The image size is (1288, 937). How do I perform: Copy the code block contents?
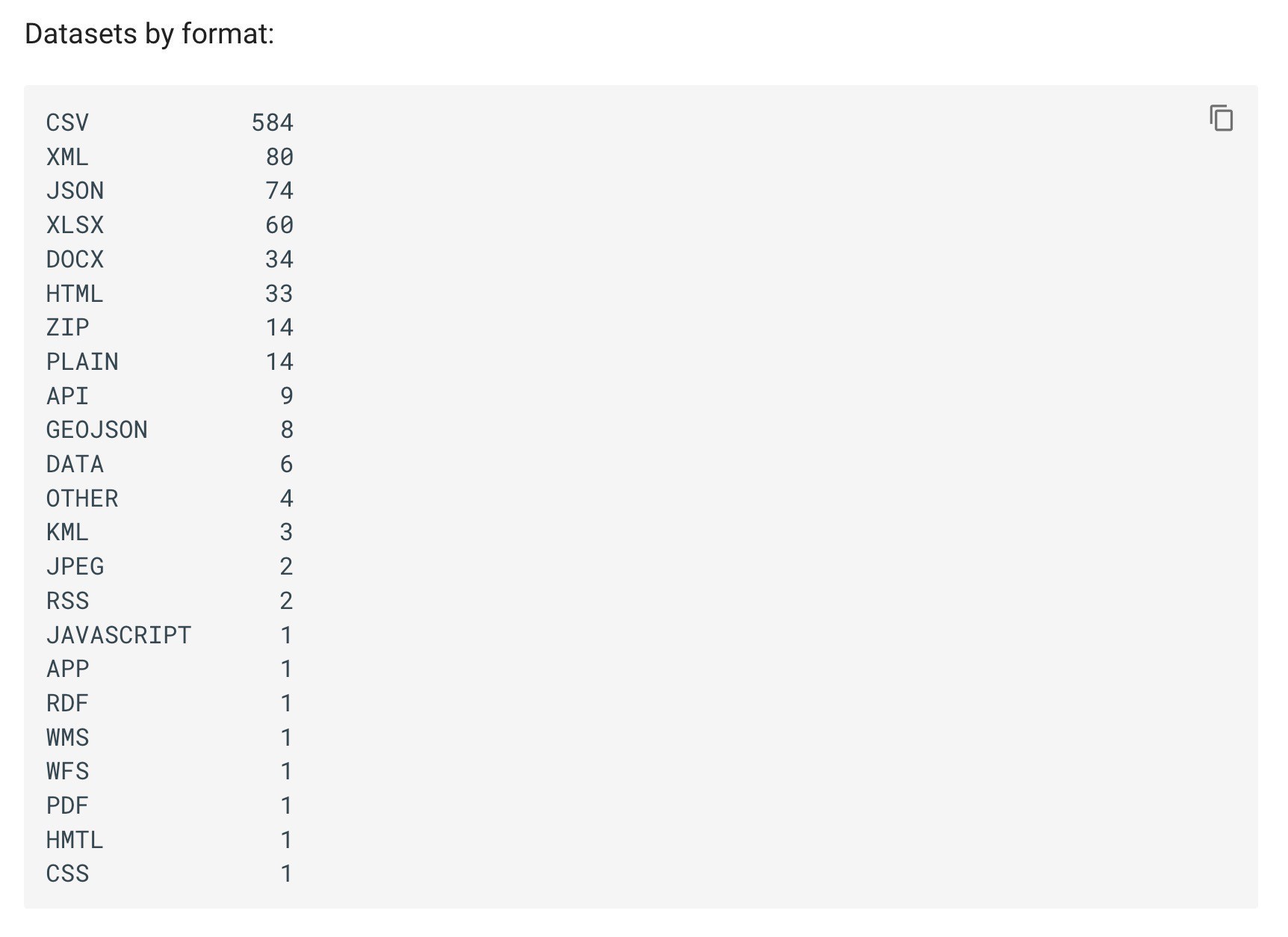point(1221,118)
